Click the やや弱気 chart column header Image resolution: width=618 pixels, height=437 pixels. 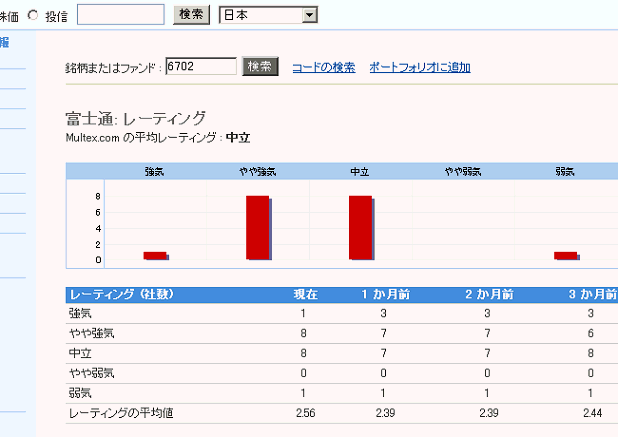[463, 171]
